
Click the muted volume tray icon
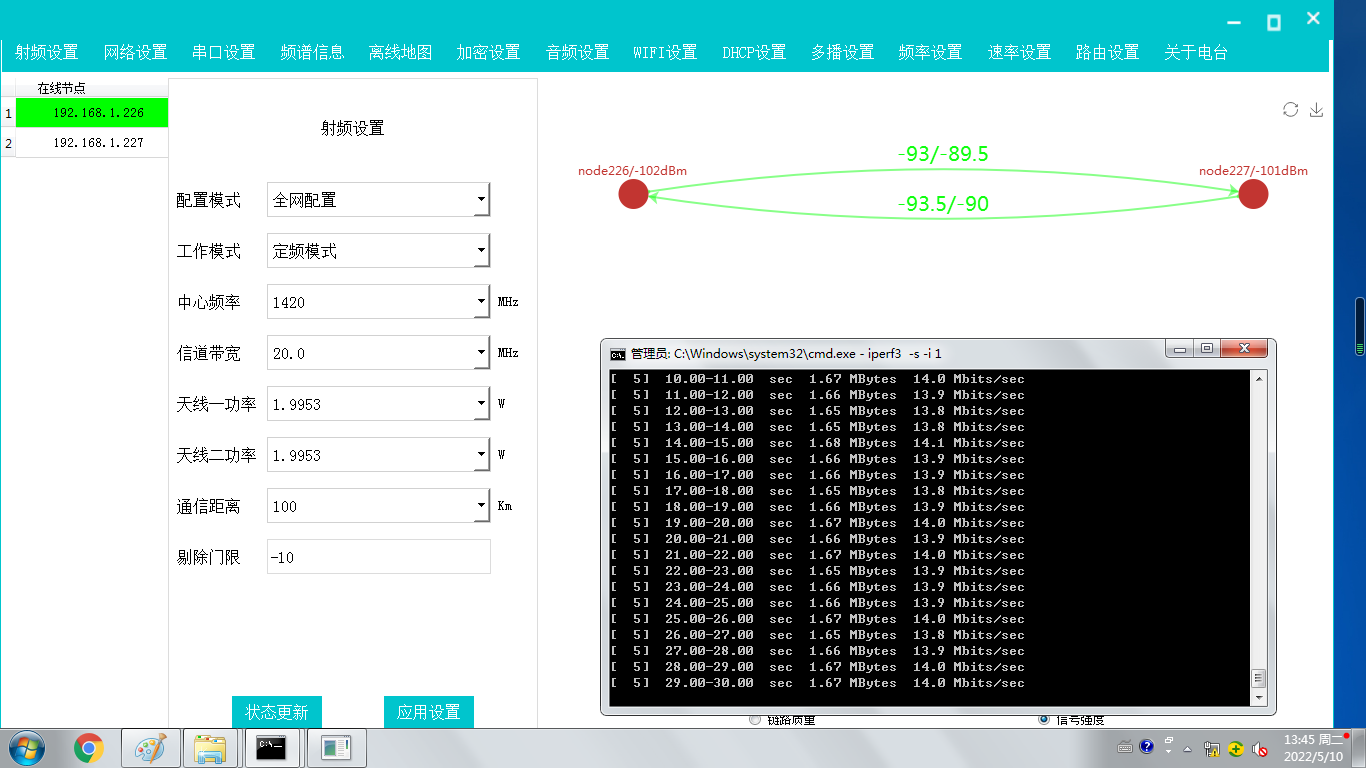coord(1260,748)
